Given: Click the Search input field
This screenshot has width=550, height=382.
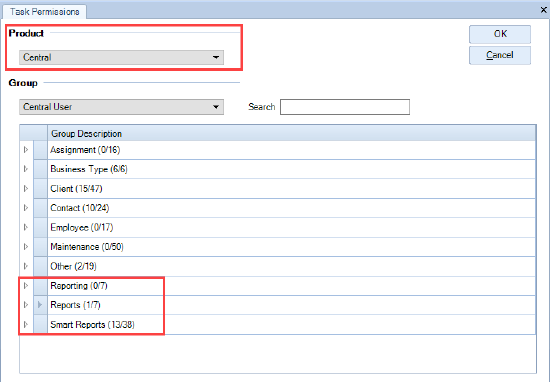Looking at the screenshot, I should tap(345, 107).
